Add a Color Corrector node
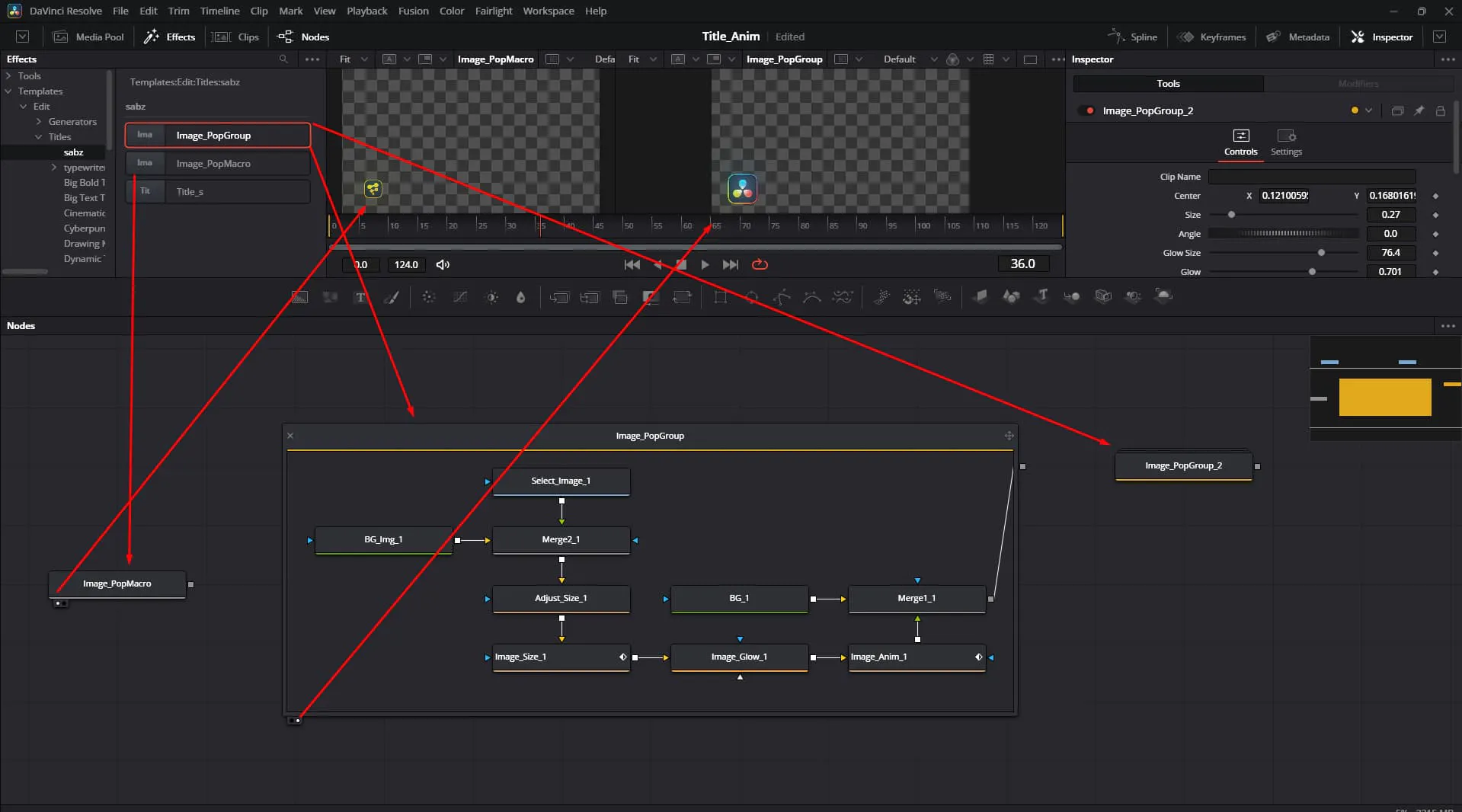The height and width of the screenshot is (812, 1462). click(x=429, y=297)
